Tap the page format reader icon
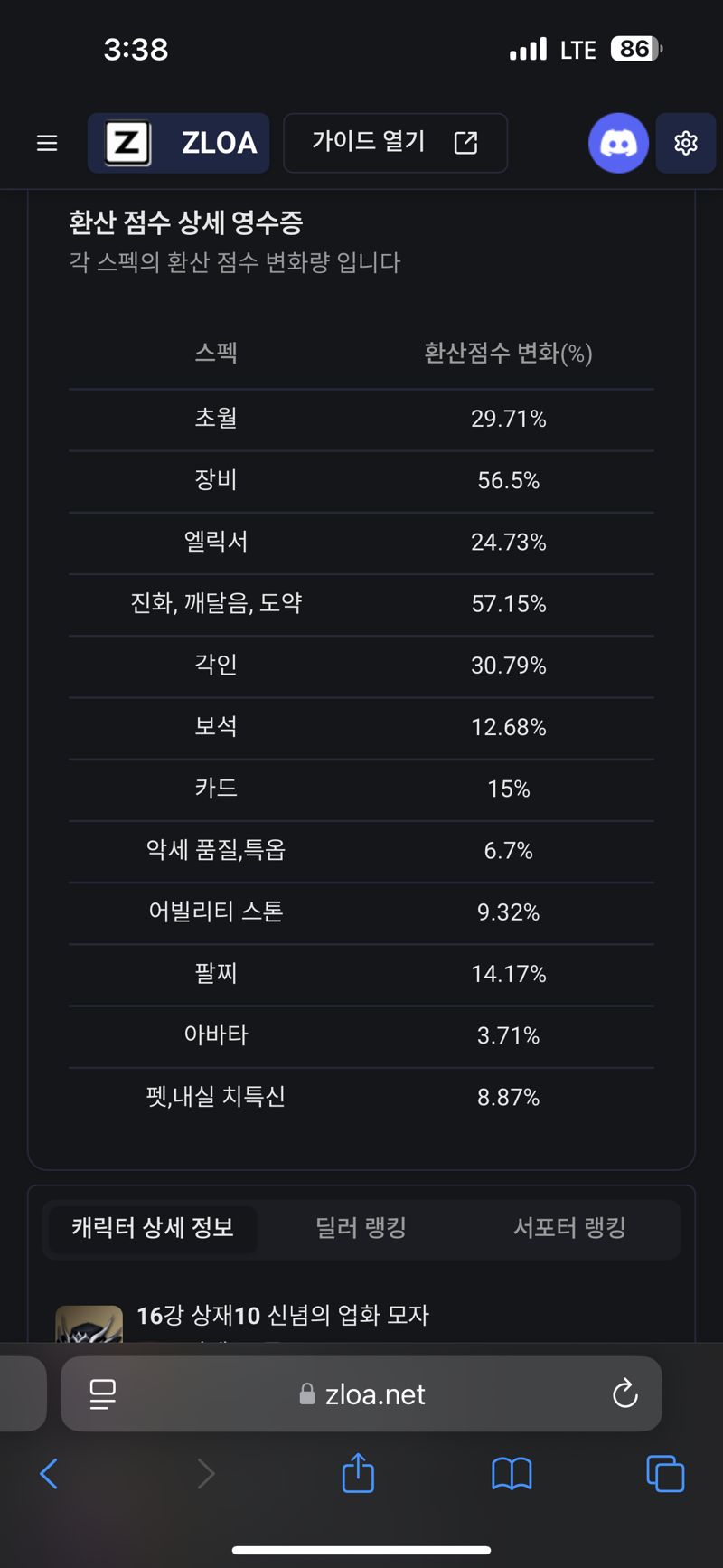Viewport: 723px width, 1568px height. pyautogui.click(x=102, y=1393)
